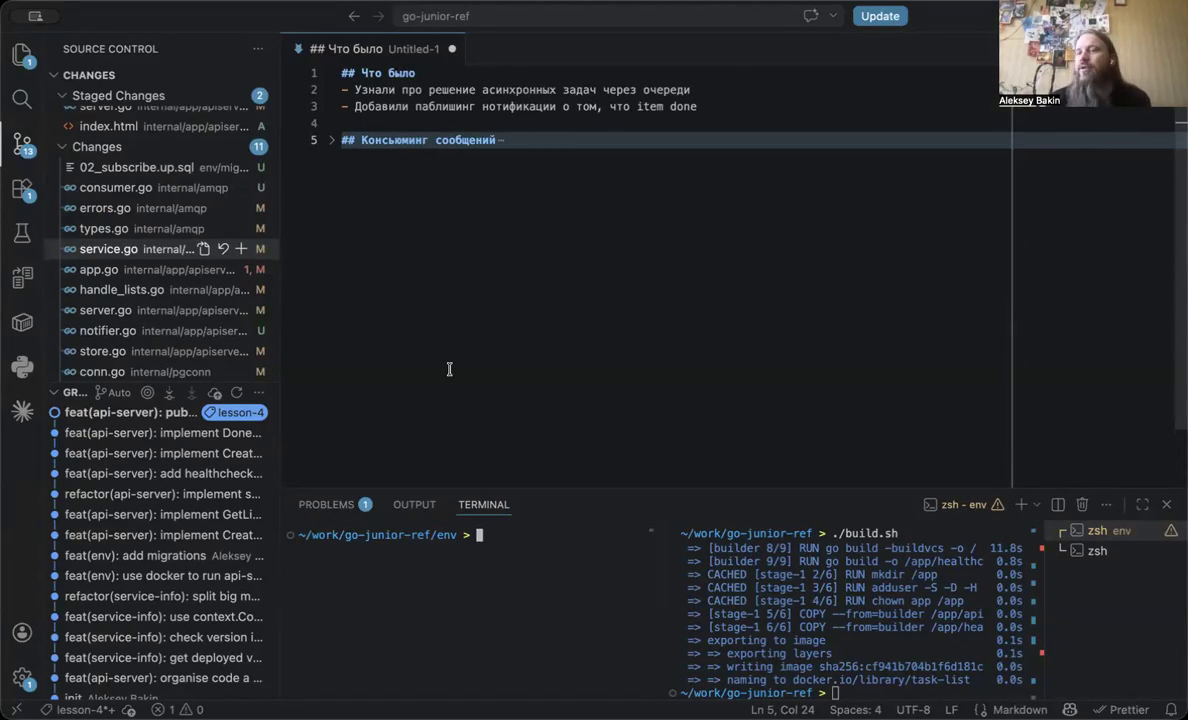
Task: Open the Manage gear icon
Action: tap(22, 677)
